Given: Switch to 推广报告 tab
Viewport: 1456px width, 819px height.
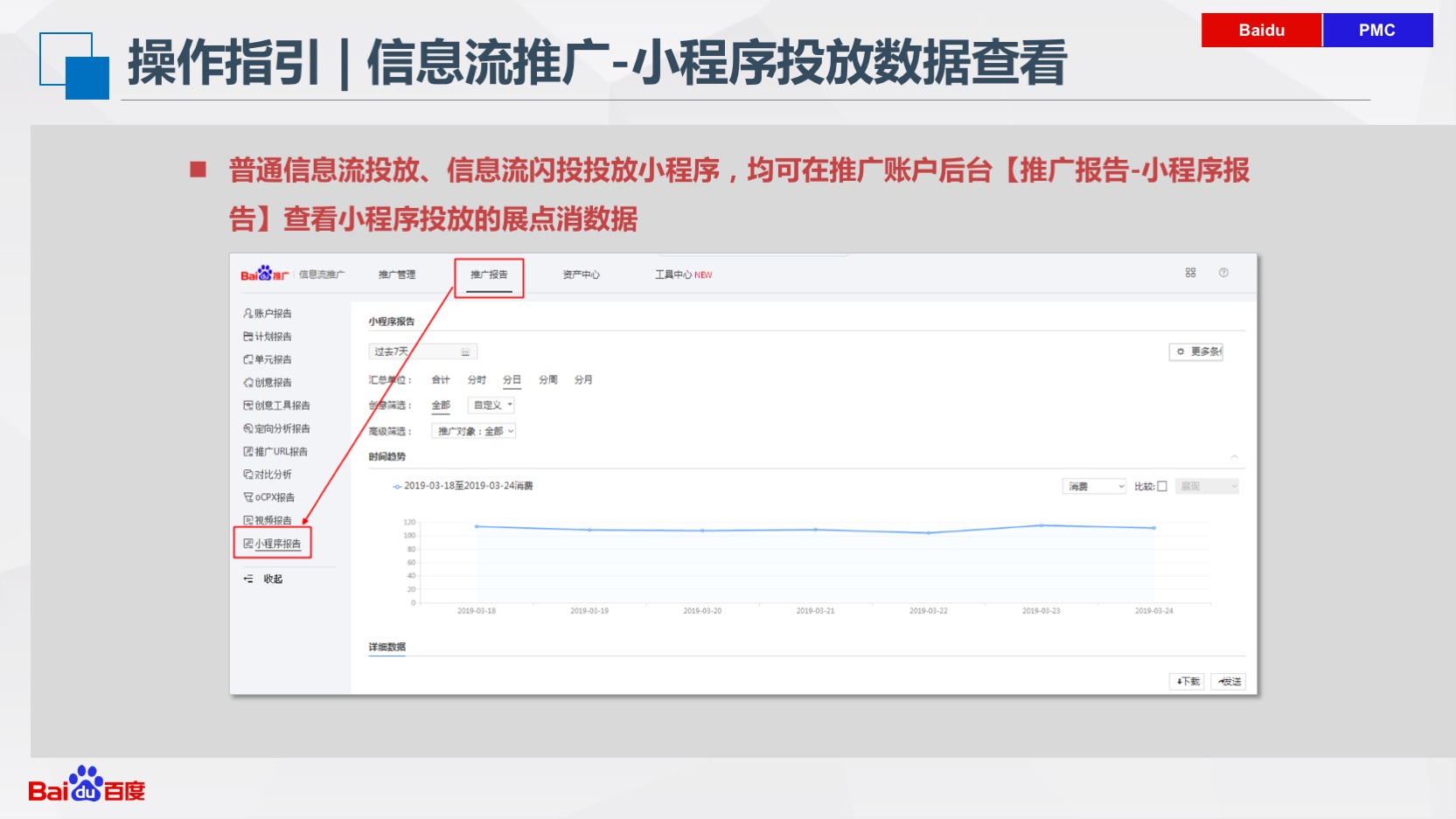Looking at the screenshot, I should click(489, 274).
